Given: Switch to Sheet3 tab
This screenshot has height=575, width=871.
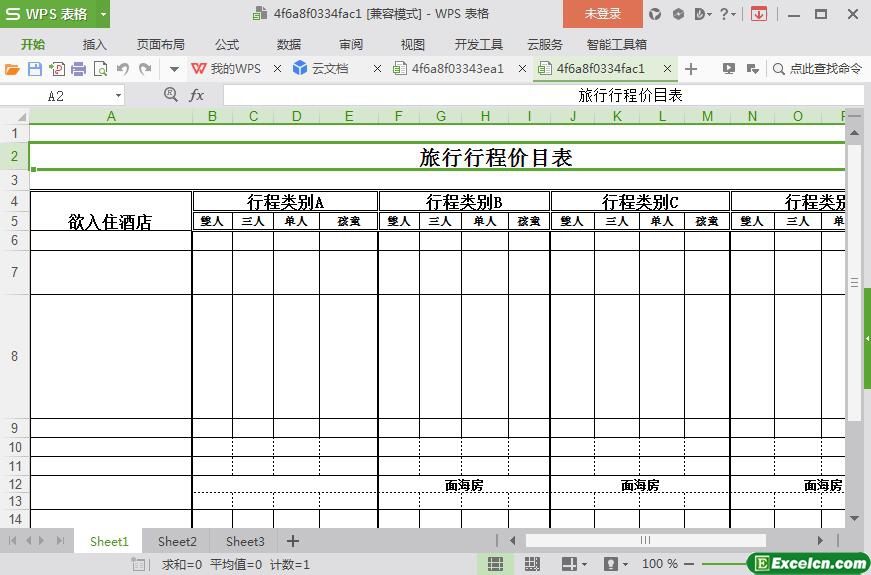Looking at the screenshot, I should (245, 541).
